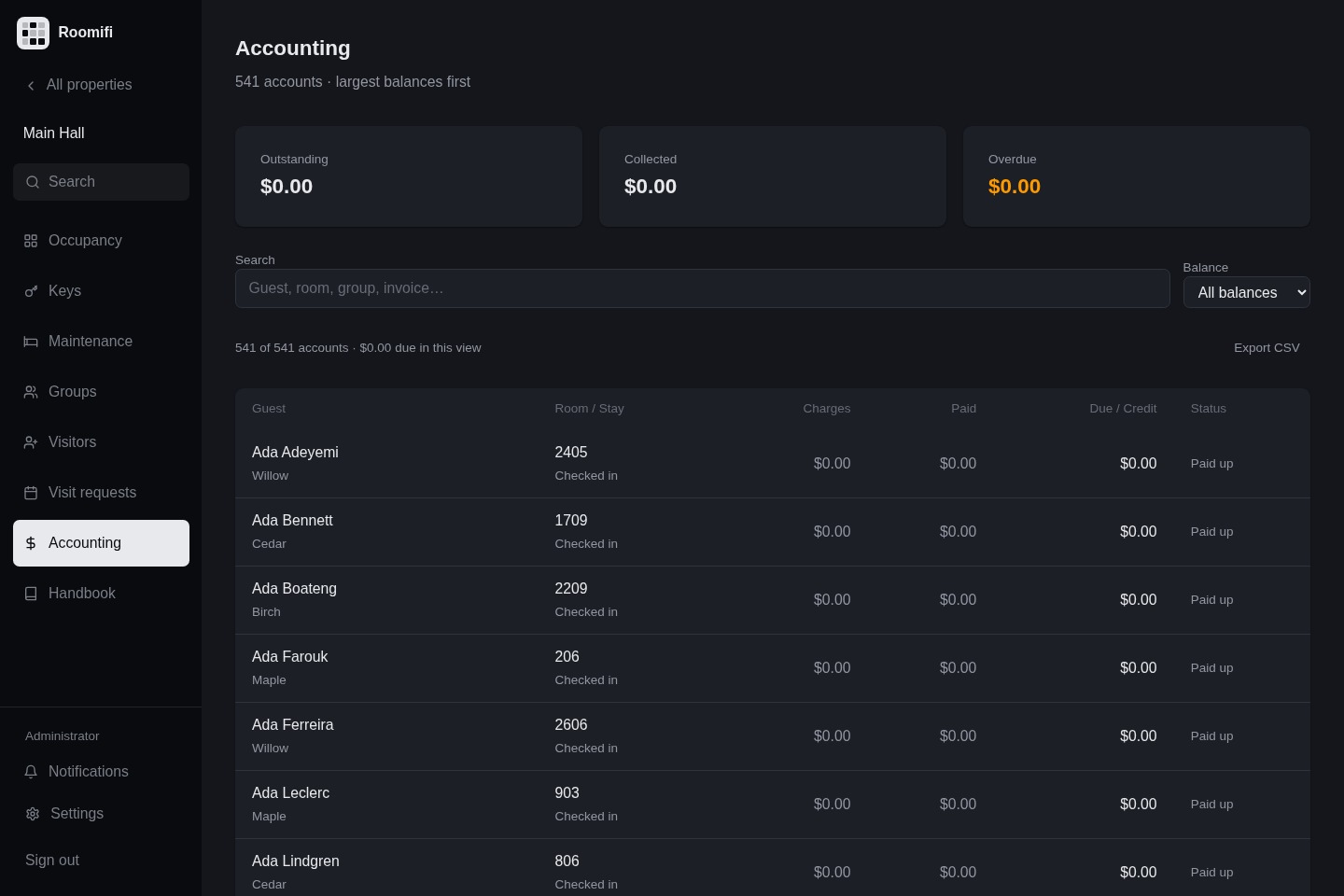
Task: Click the Groups people icon
Action: click(31, 392)
